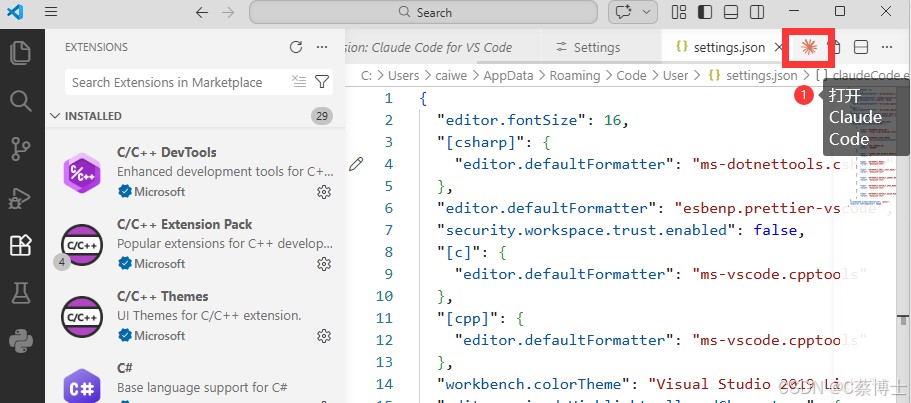Open the Search view in activity bar
The image size is (911, 403).
coord(21,101)
